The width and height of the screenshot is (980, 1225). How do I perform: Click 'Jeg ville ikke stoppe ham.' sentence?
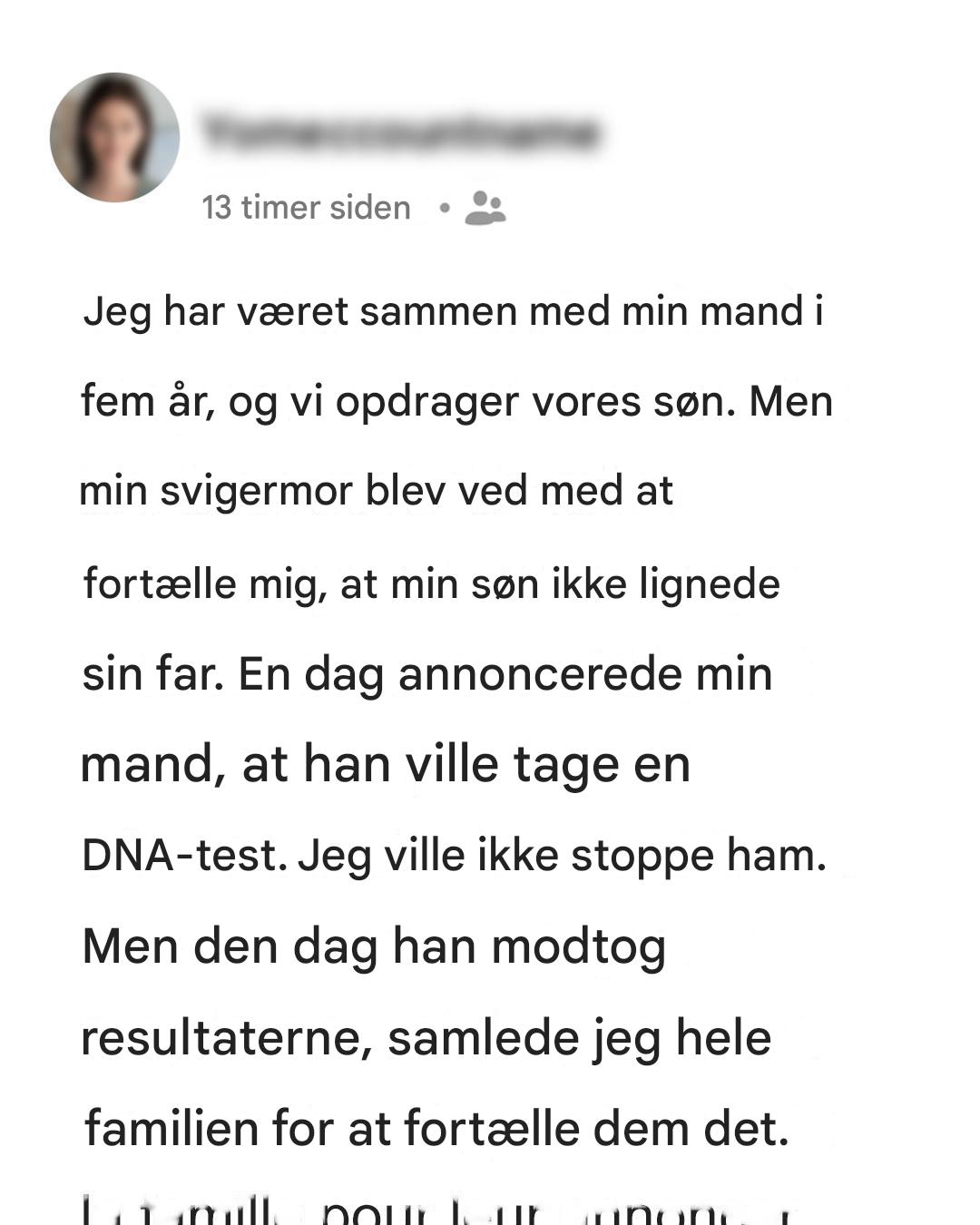click(x=563, y=856)
